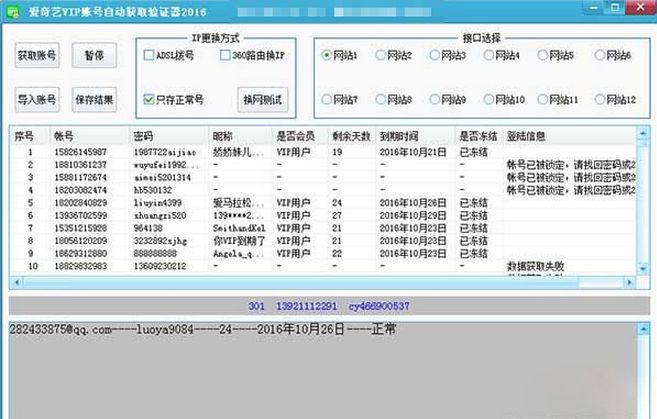Click the 保存结果 button
Viewport: 657px width, 419px height.
click(x=94, y=100)
